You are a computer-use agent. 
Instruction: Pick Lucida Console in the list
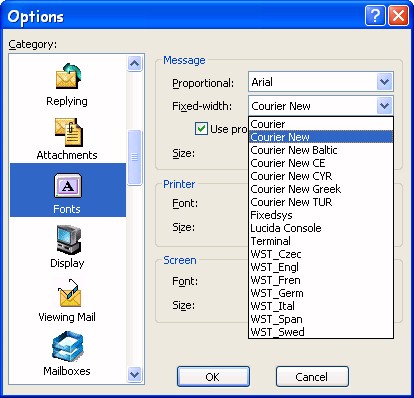[x=321, y=228]
